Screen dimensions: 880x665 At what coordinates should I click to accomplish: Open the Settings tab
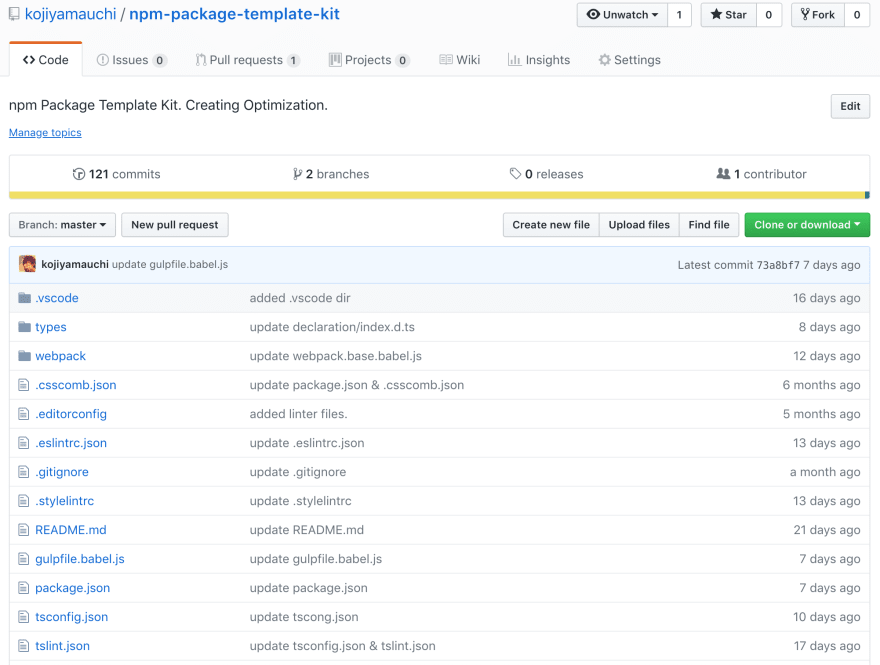click(x=629, y=60)
